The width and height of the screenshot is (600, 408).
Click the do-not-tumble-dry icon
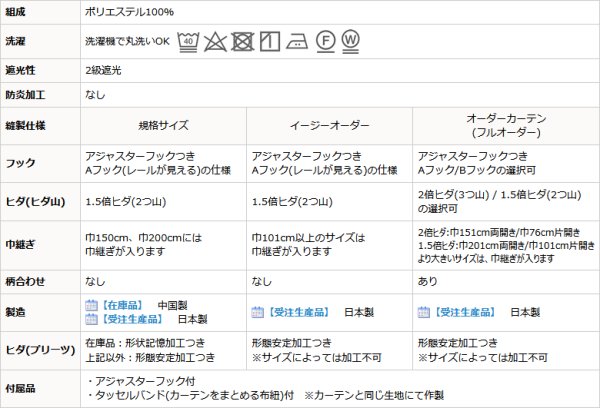pos(241,42)
